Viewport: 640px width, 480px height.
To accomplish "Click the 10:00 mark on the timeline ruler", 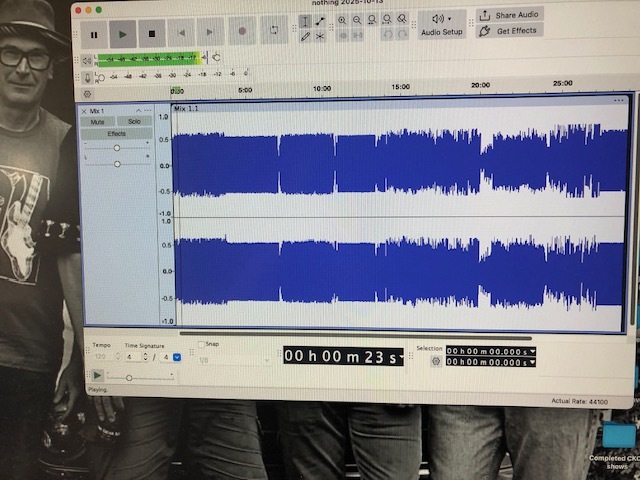I will coord(322,89).
